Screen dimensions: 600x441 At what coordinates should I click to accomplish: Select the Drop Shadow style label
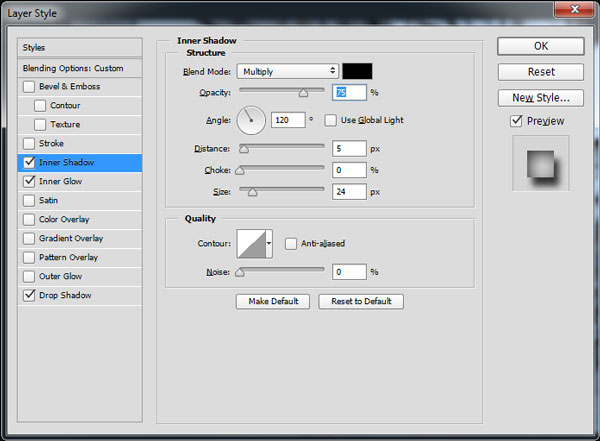pyautogui.click(x=65, y=295)
